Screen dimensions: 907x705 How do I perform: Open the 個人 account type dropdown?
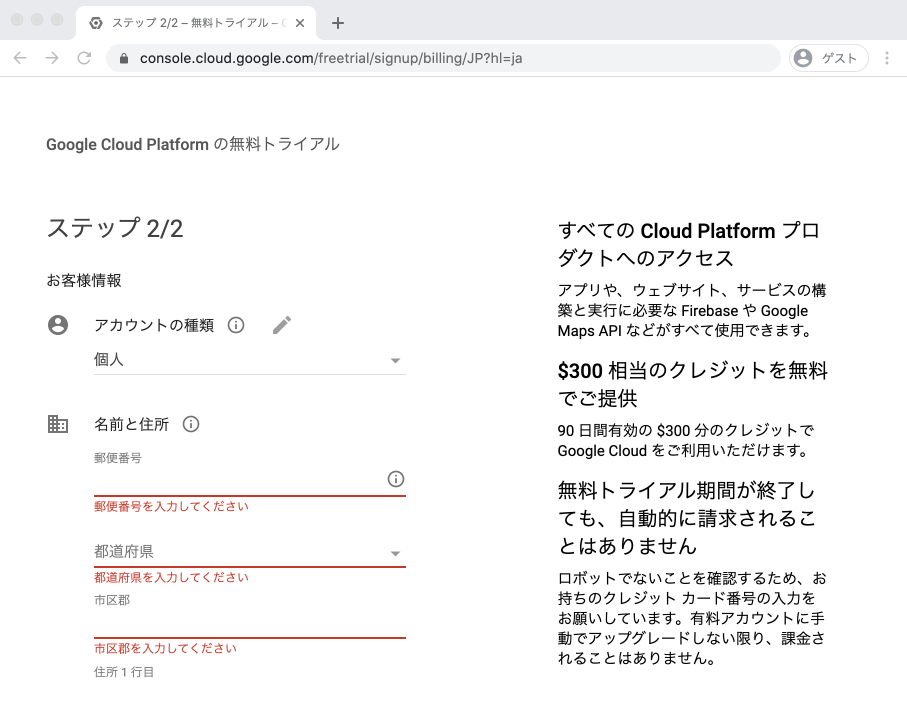tap(250, 360)
